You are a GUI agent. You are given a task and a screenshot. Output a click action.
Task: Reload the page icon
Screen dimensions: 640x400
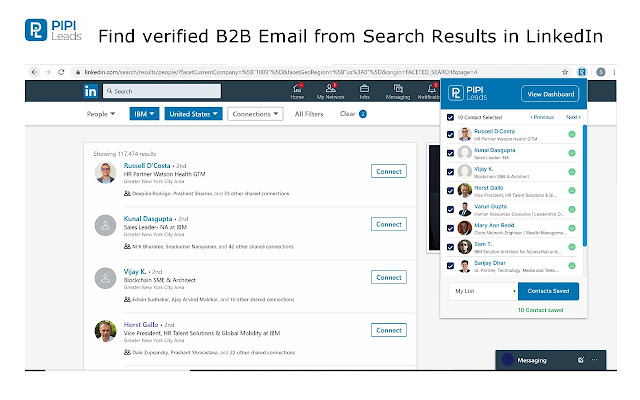[61, 72]
